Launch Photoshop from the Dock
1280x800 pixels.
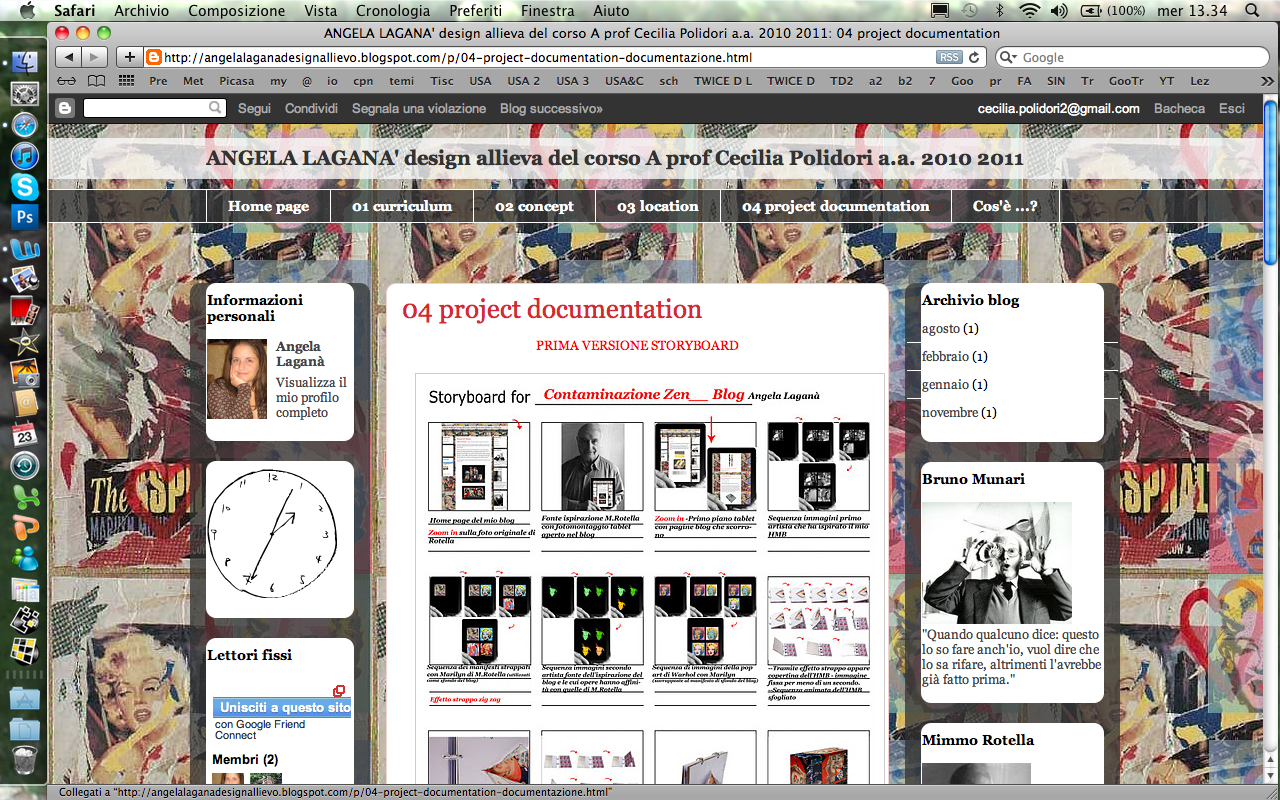[24, 217]
